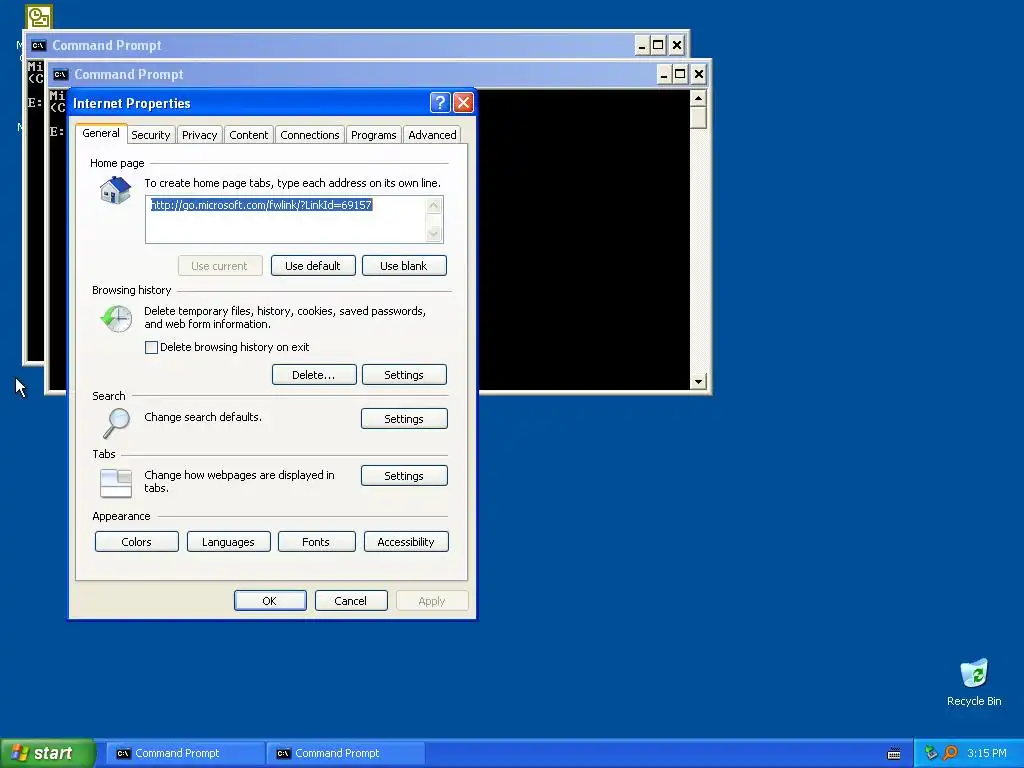1024x768 pixels.
Task: Close the Internet Properties dialog
Action: [463, 103]
